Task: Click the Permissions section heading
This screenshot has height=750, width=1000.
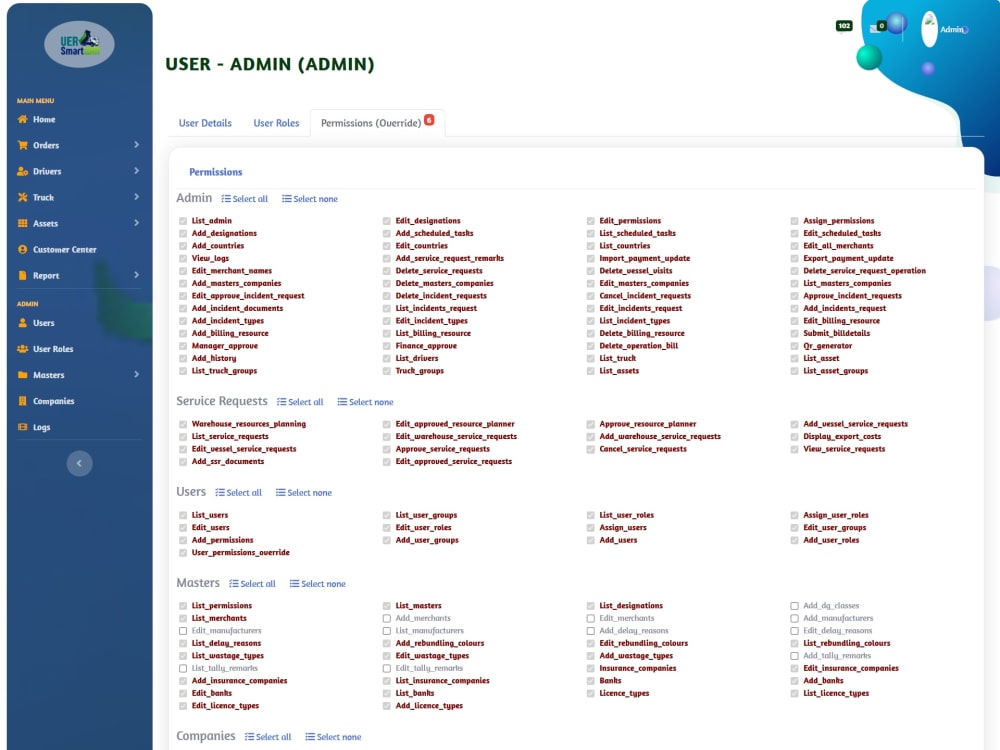Action: pos(216,172)
